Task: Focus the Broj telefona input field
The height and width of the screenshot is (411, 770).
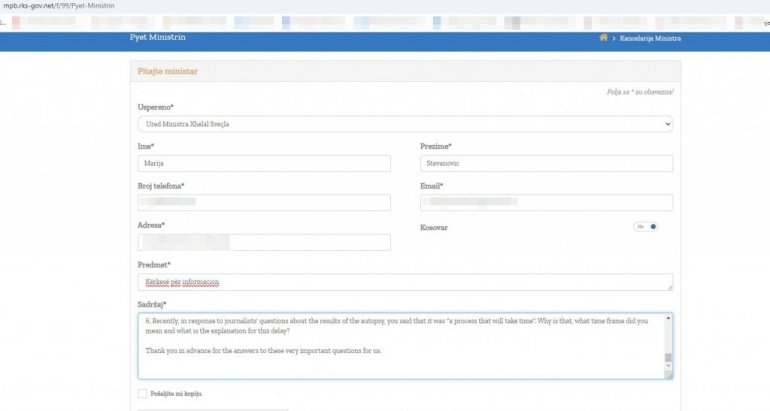Action: pos(263,203)
